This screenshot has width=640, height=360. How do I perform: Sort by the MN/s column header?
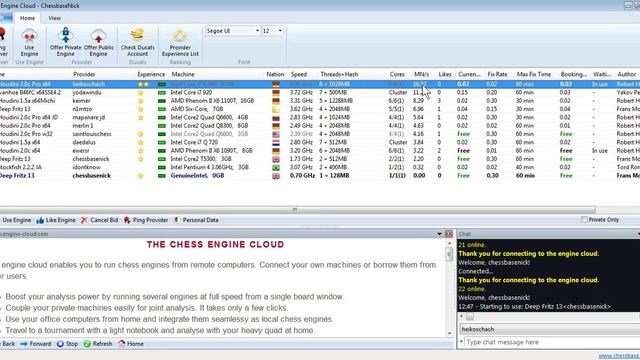point(422,74)
